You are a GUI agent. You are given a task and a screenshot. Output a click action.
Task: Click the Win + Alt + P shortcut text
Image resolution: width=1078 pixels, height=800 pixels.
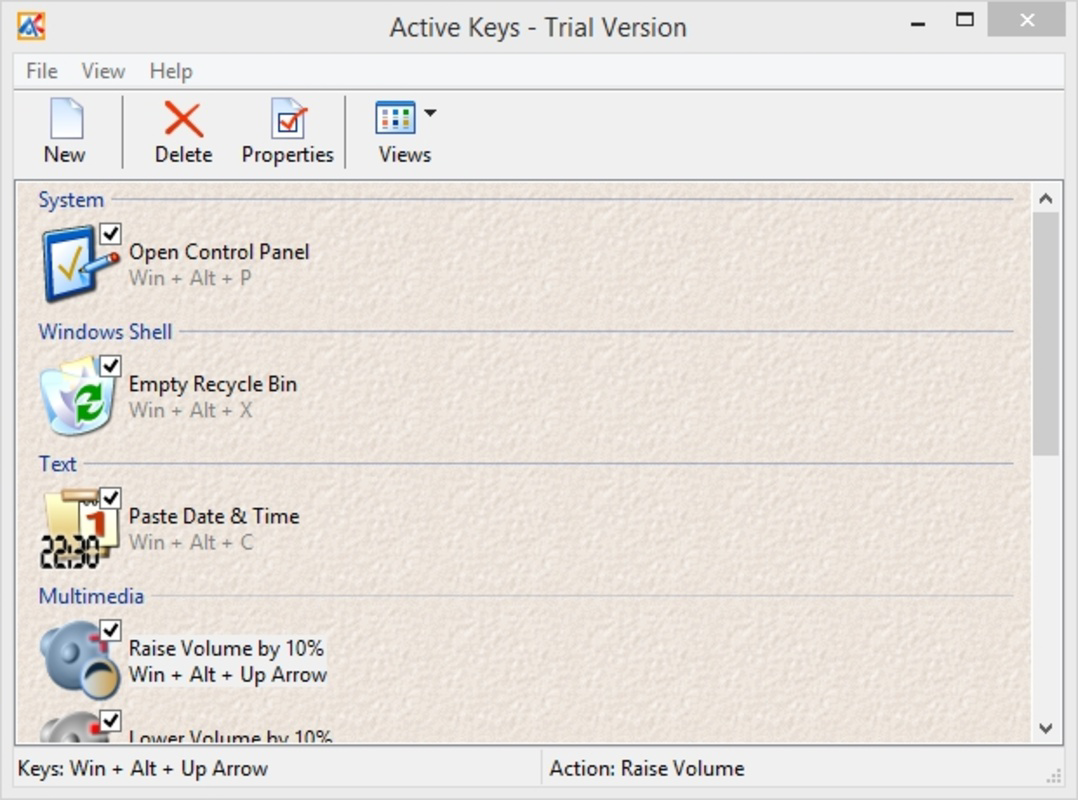tap(190, 278)
